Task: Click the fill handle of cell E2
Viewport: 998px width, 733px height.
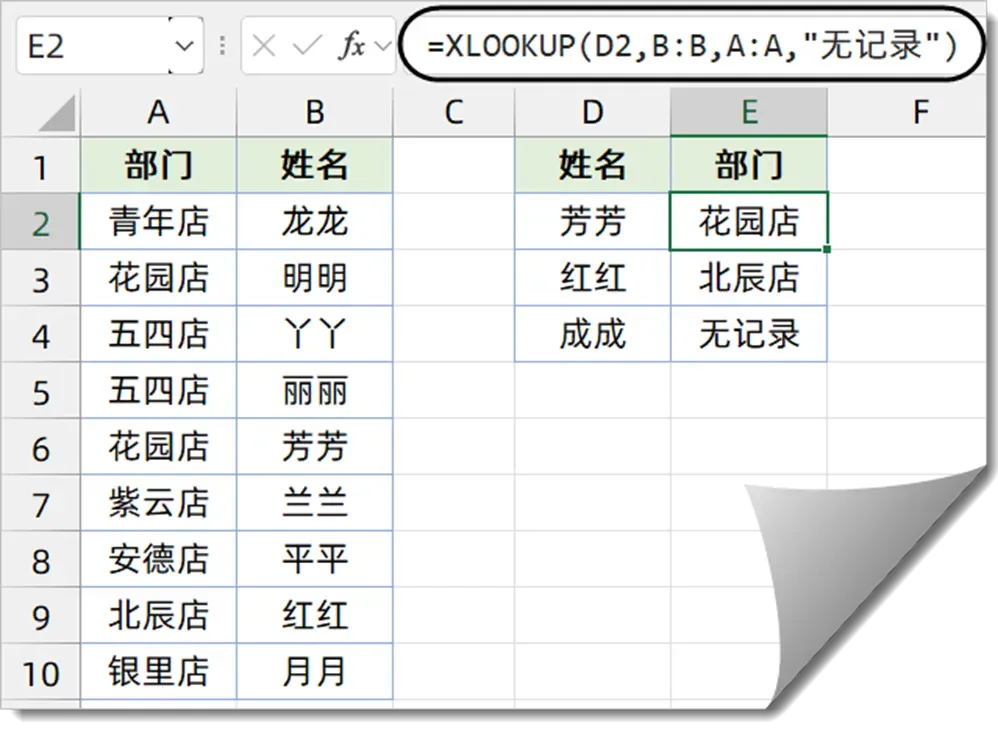Action: tap(827, 249)
